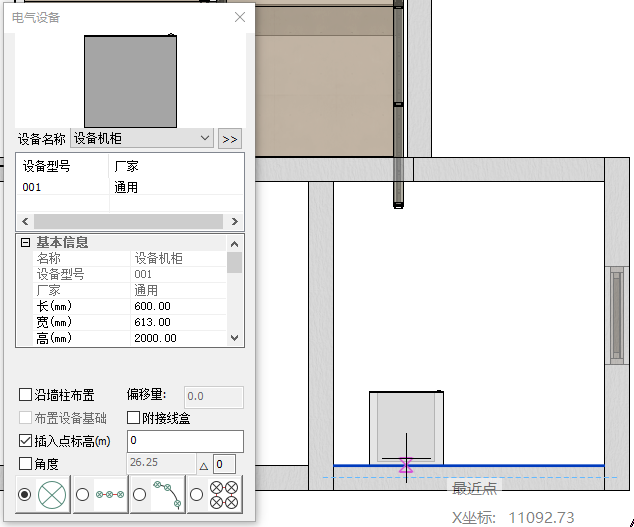Image resolution: width=634 pixels, height=527 pixels.
Task: Click the properties scroll down arrow
Action: pyautogui.click(x=235, y=338)
